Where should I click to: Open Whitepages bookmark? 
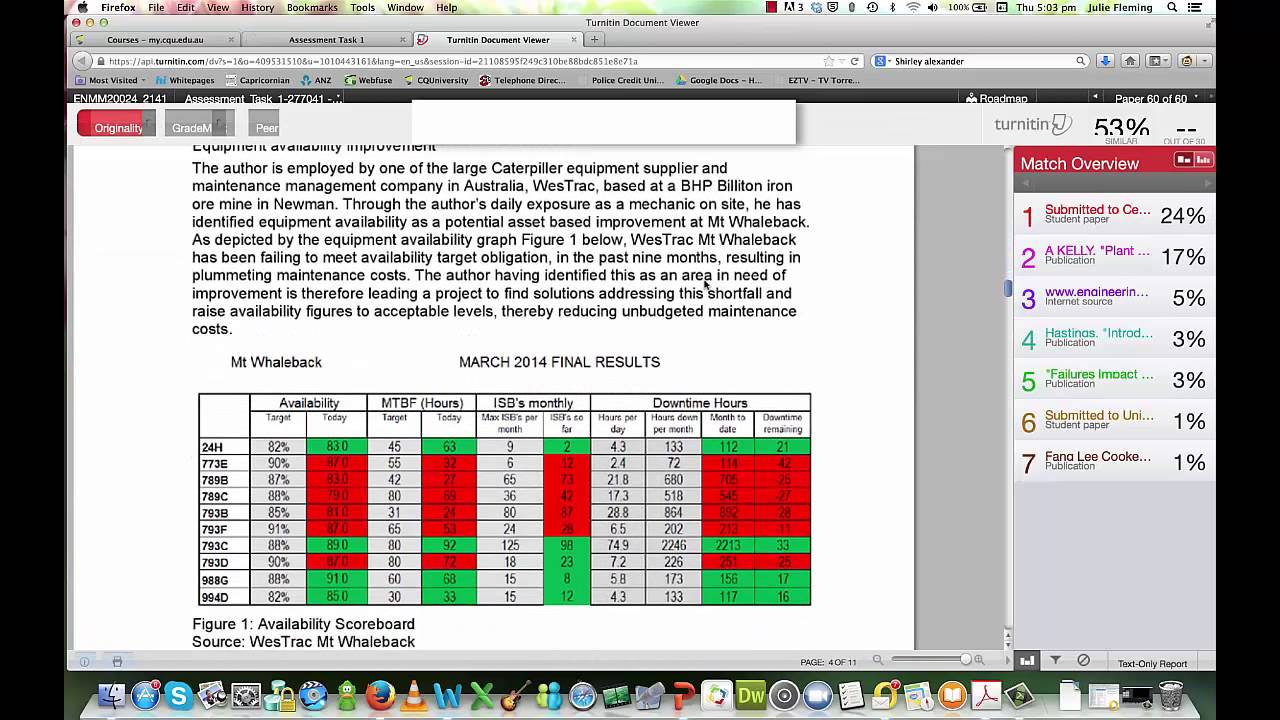coord(185,80)
